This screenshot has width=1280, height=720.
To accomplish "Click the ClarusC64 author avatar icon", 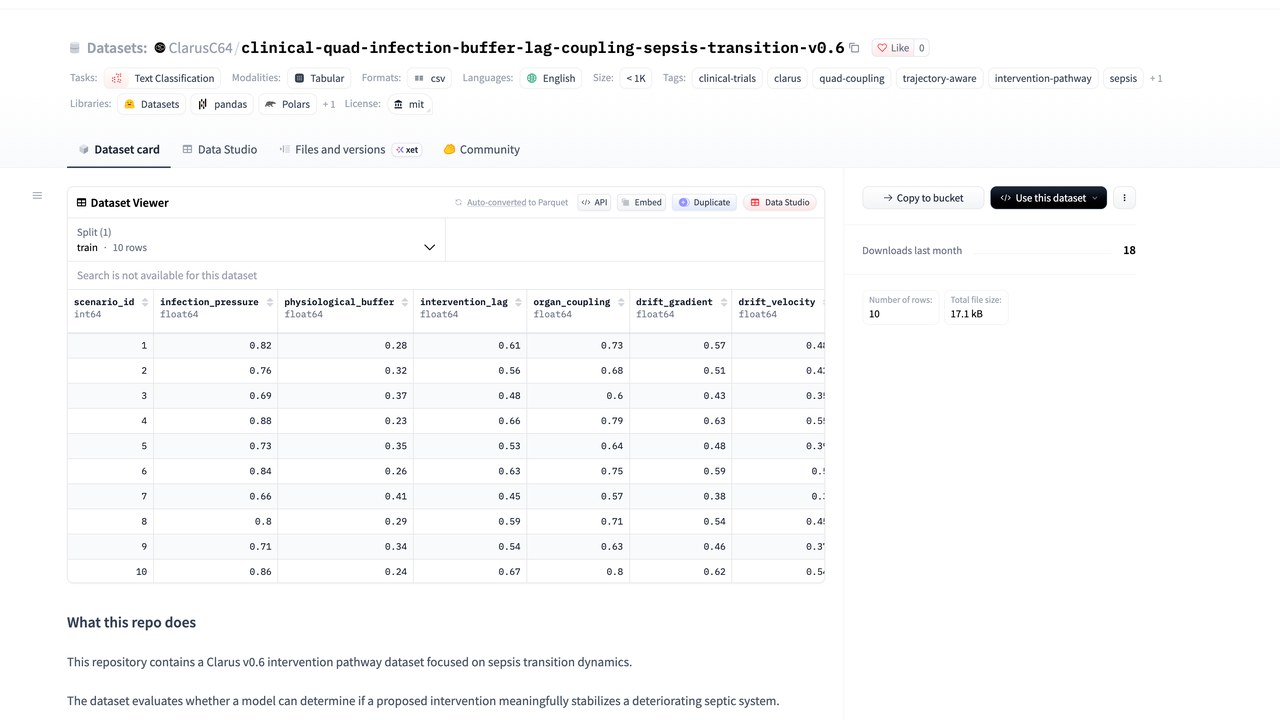I will (160, 48).
